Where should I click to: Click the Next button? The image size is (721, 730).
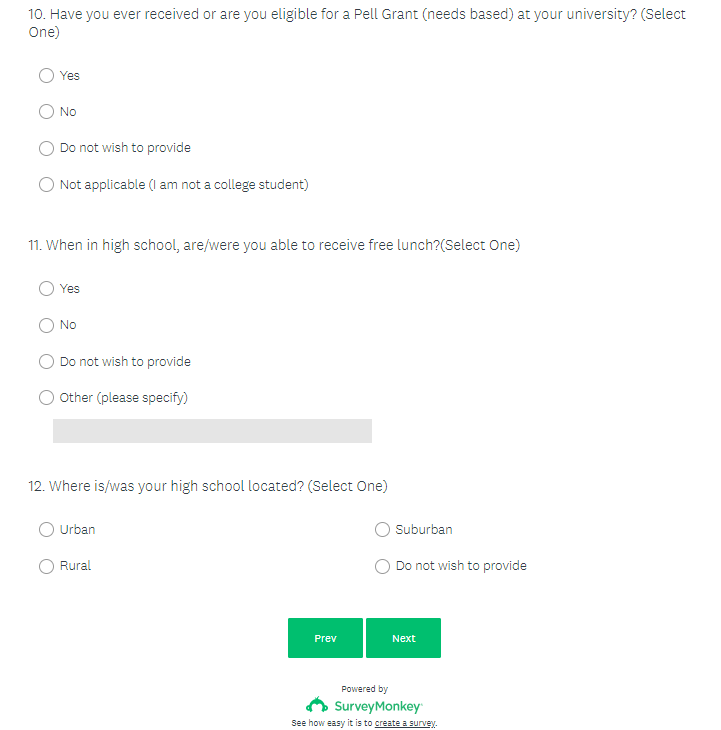403,638
